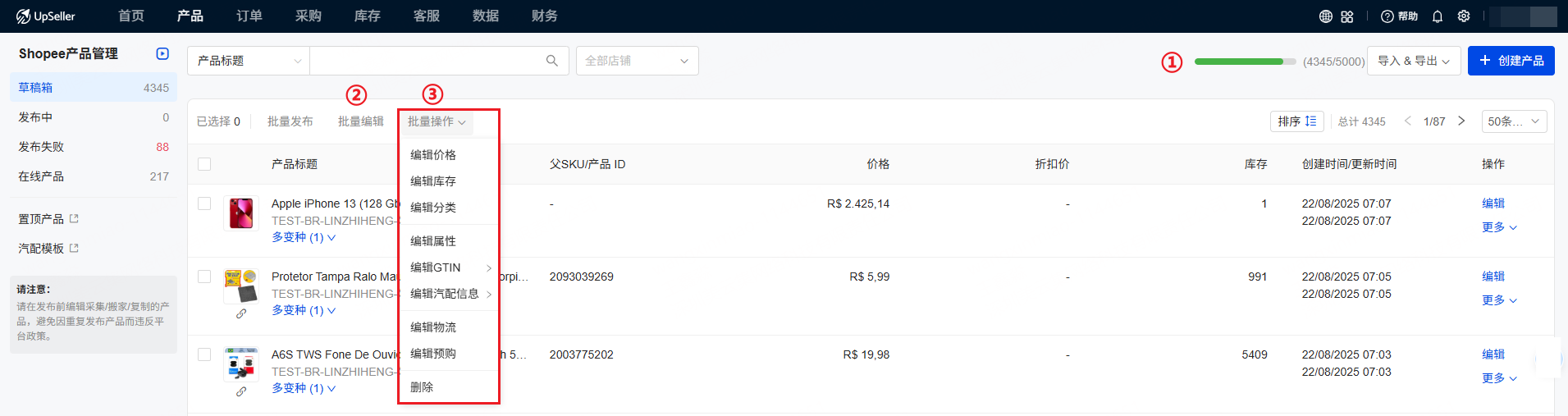Viewport: 1568px width, 416px height.
Task: Open the 全部店铺 store dropdown
Action: tap(637, 61)
